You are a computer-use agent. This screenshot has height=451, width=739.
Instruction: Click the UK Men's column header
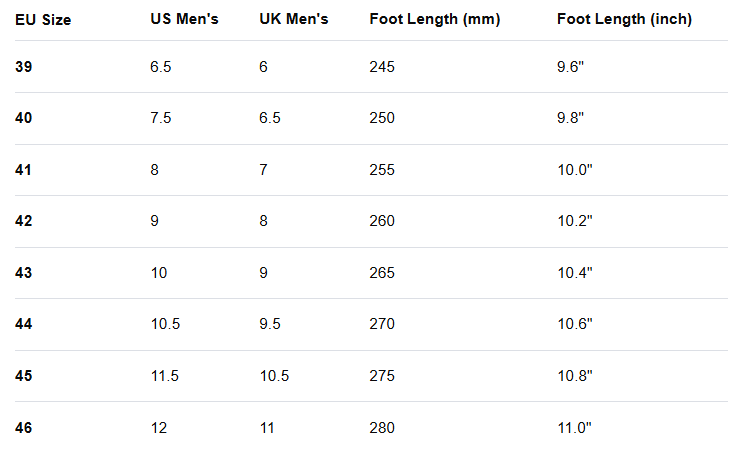point(293,19)
